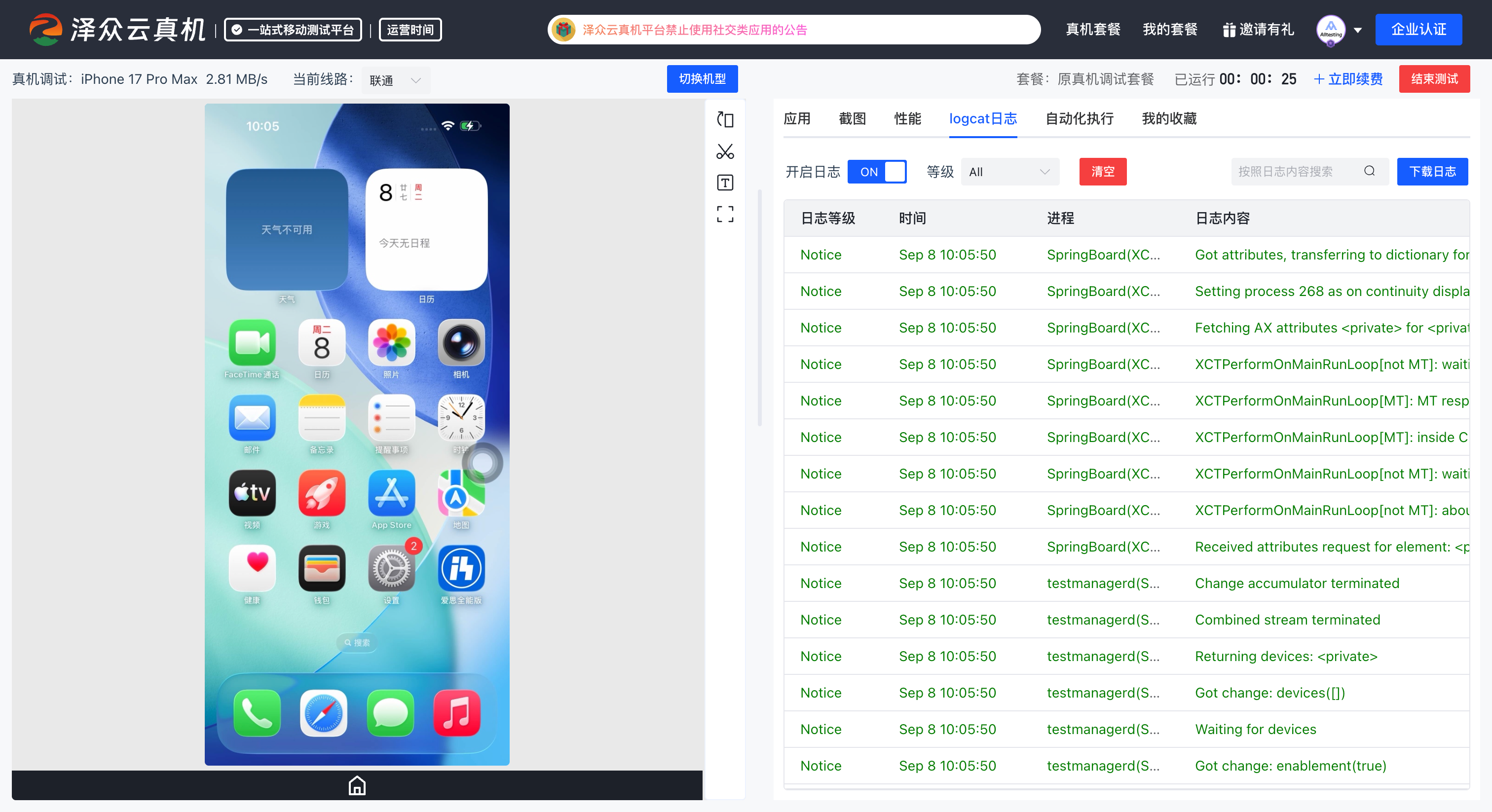Viewport: 1492px width, 812px height.
Task: Open the 真机套餐 menu item
Action: point(1093,30)
